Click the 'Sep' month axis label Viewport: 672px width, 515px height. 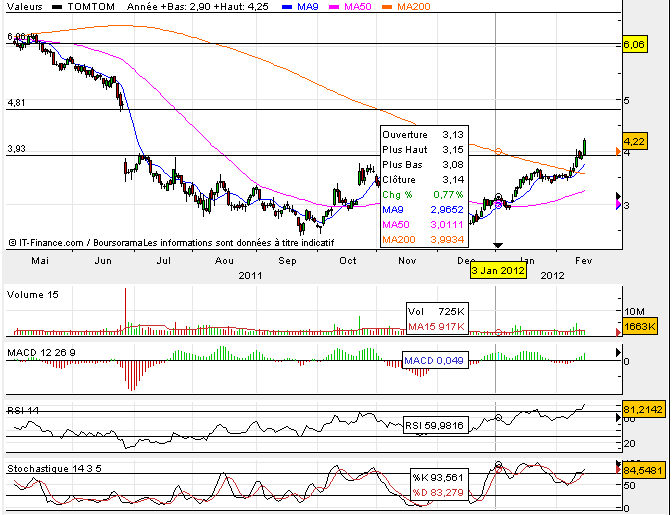[287, 261]
